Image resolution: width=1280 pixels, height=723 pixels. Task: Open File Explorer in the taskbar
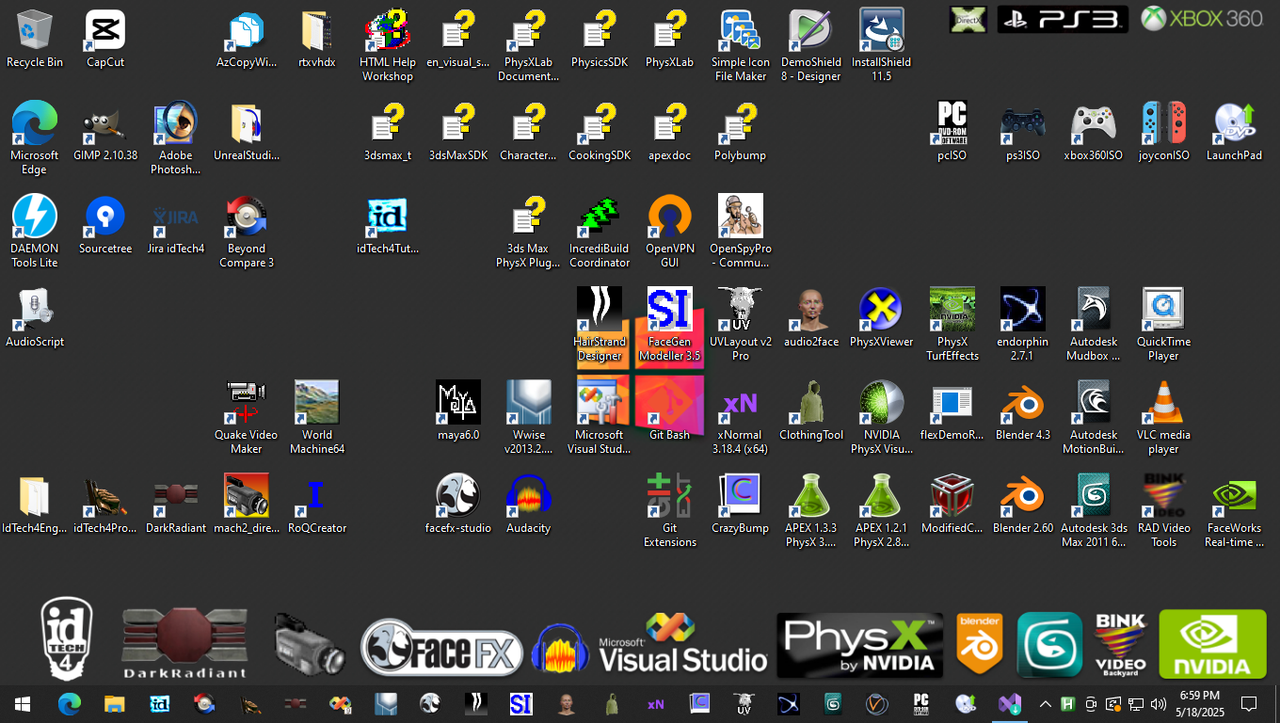click(x=114, y=704)
